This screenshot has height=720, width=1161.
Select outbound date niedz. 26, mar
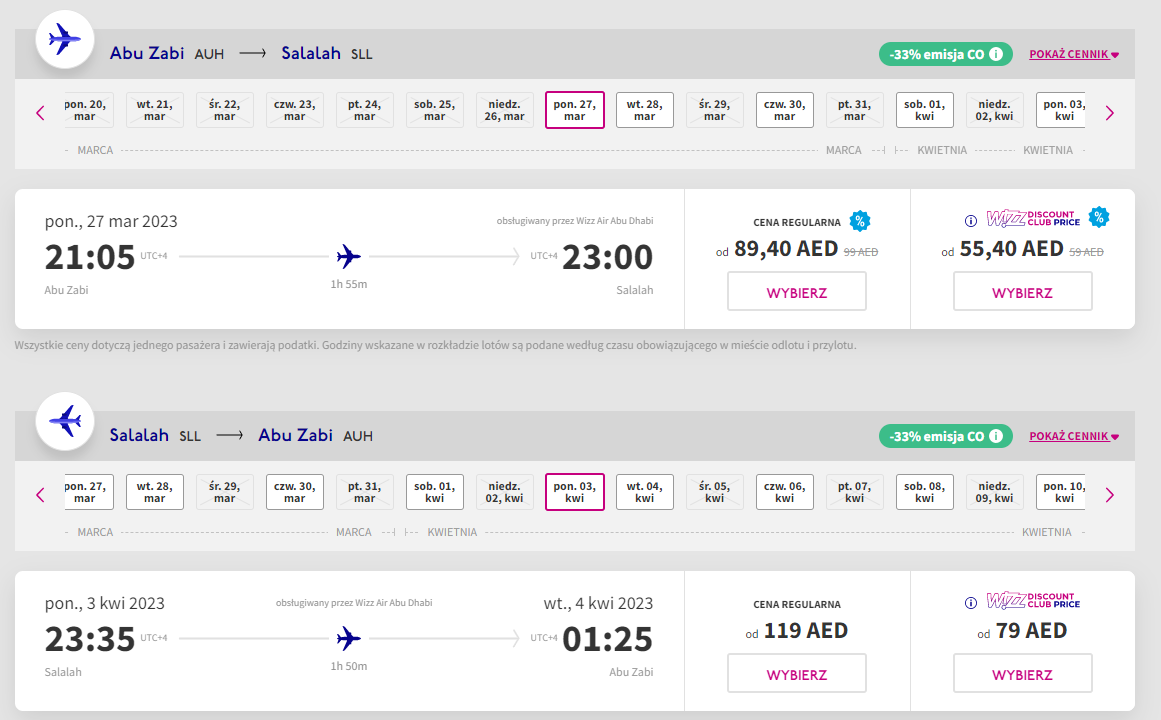click(x=504, y=110)
